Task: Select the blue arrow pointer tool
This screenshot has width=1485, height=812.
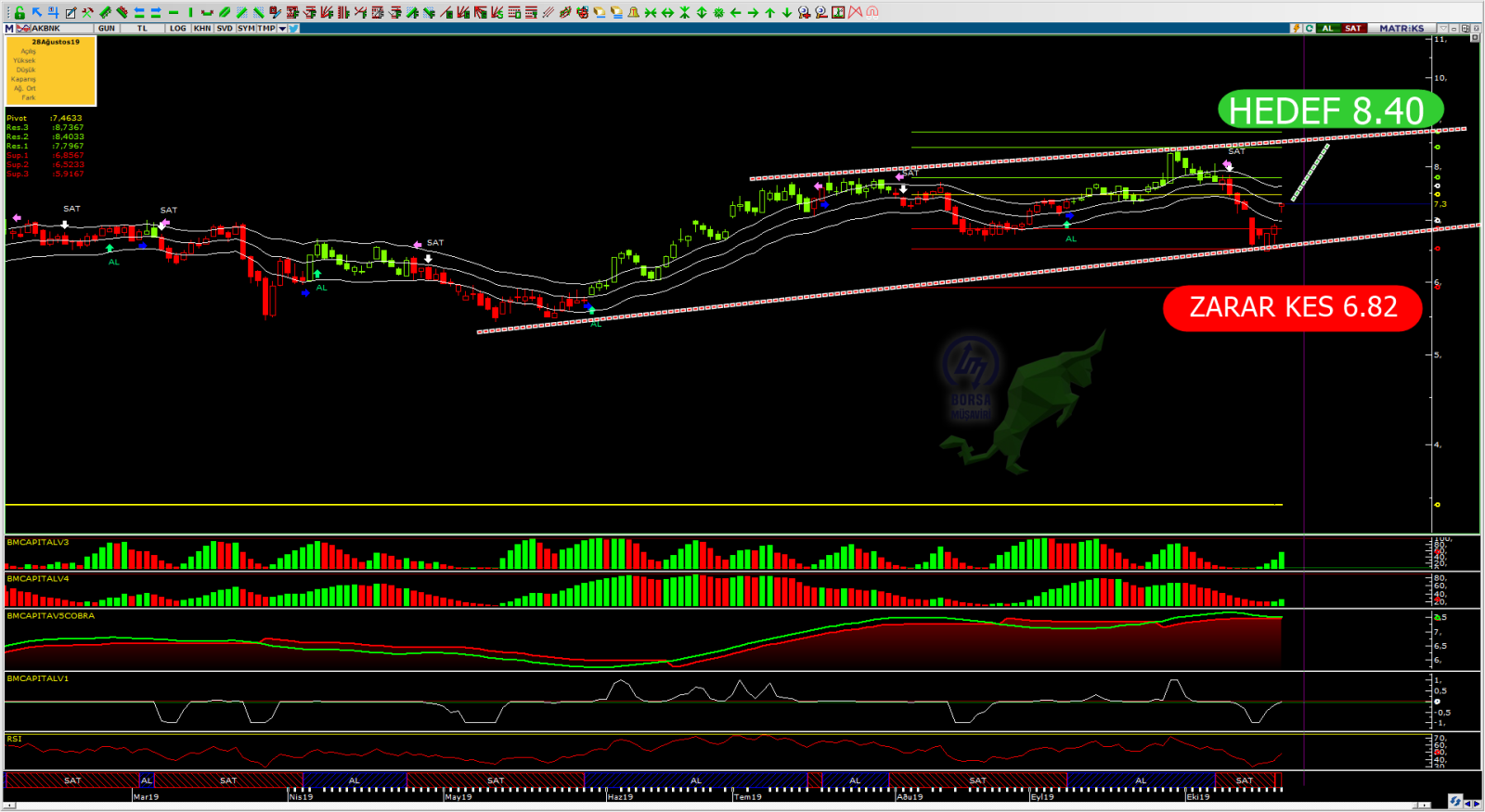Action: tap(36, 12)
